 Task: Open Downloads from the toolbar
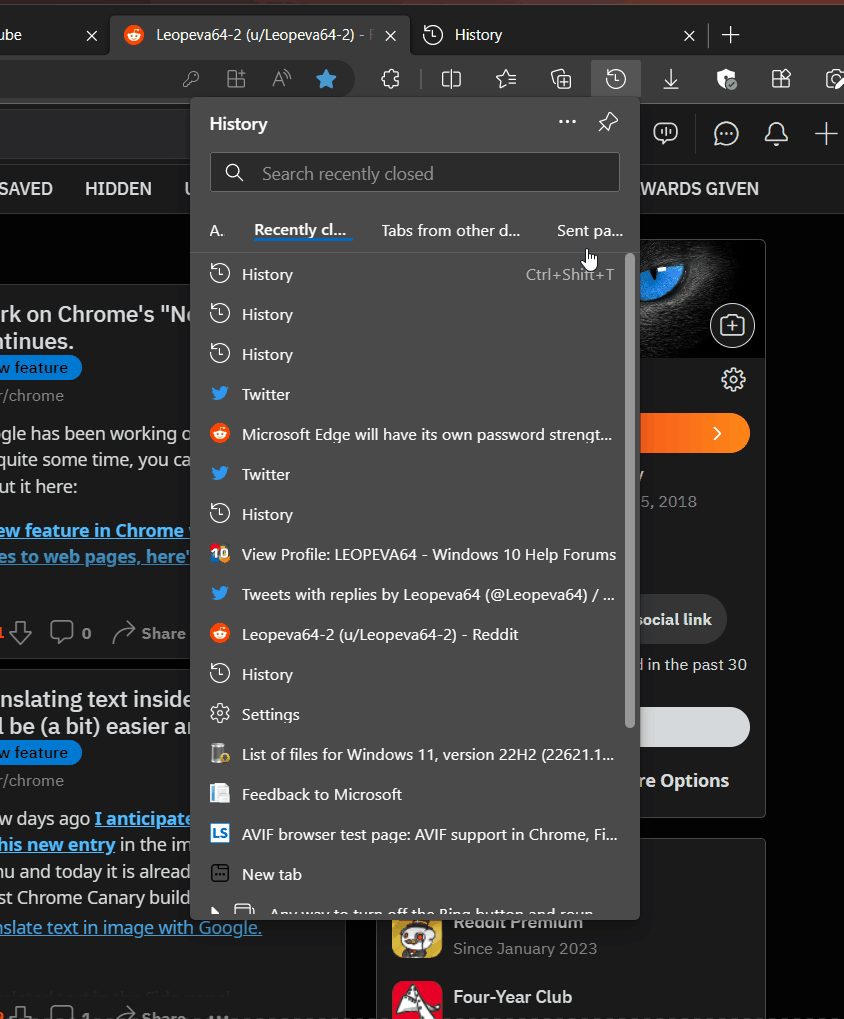pyautogui.click(x=670, y=79)
